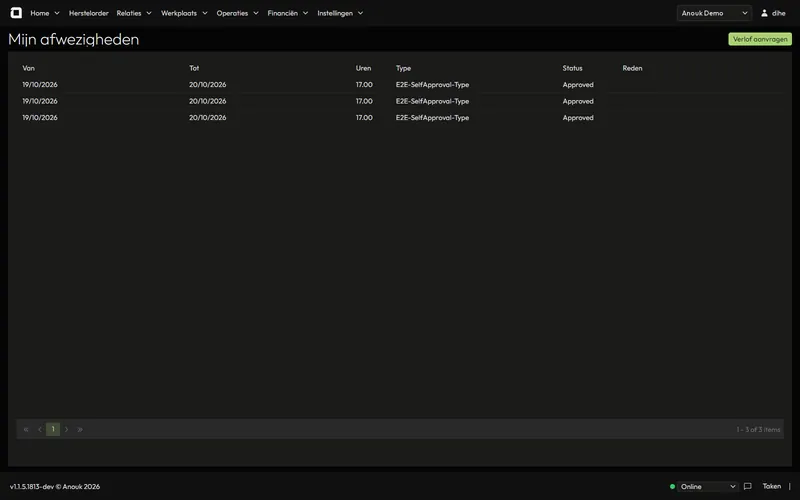Sort by the Type column header

403,68
